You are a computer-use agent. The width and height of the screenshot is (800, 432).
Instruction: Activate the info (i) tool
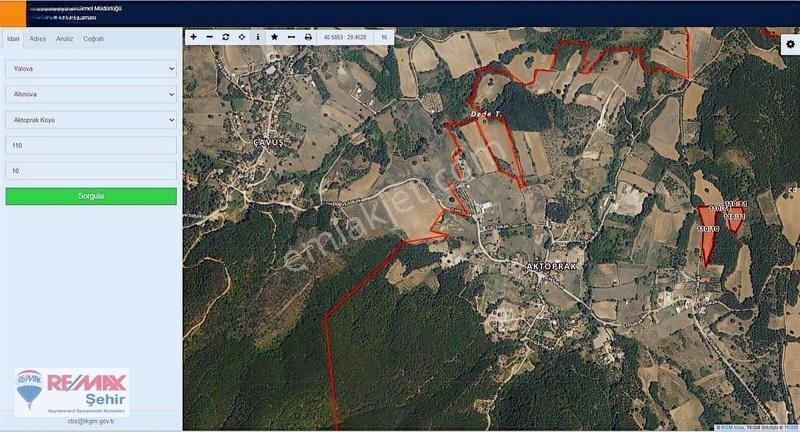point(258,37)
